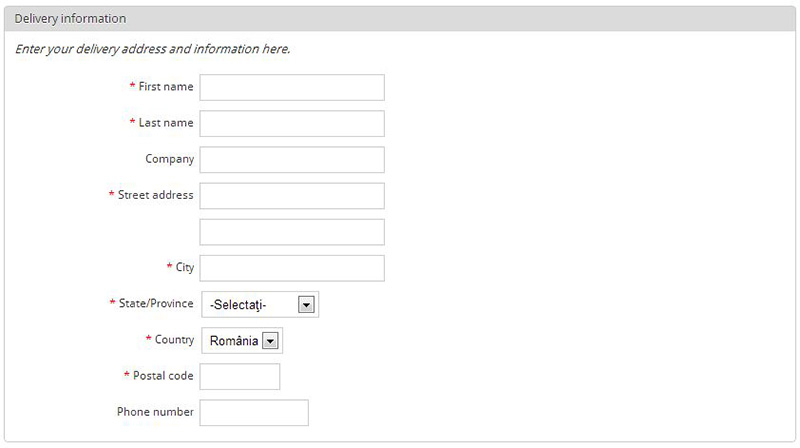Screen dimensions: 800x448
Task: Focus the Last name text box
Action: [x=292, y=123]
